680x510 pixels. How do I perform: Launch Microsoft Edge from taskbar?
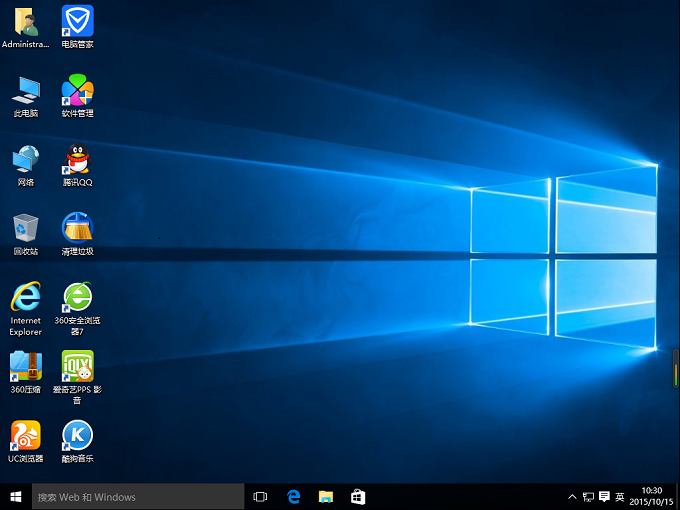click(x=294, y=497)
